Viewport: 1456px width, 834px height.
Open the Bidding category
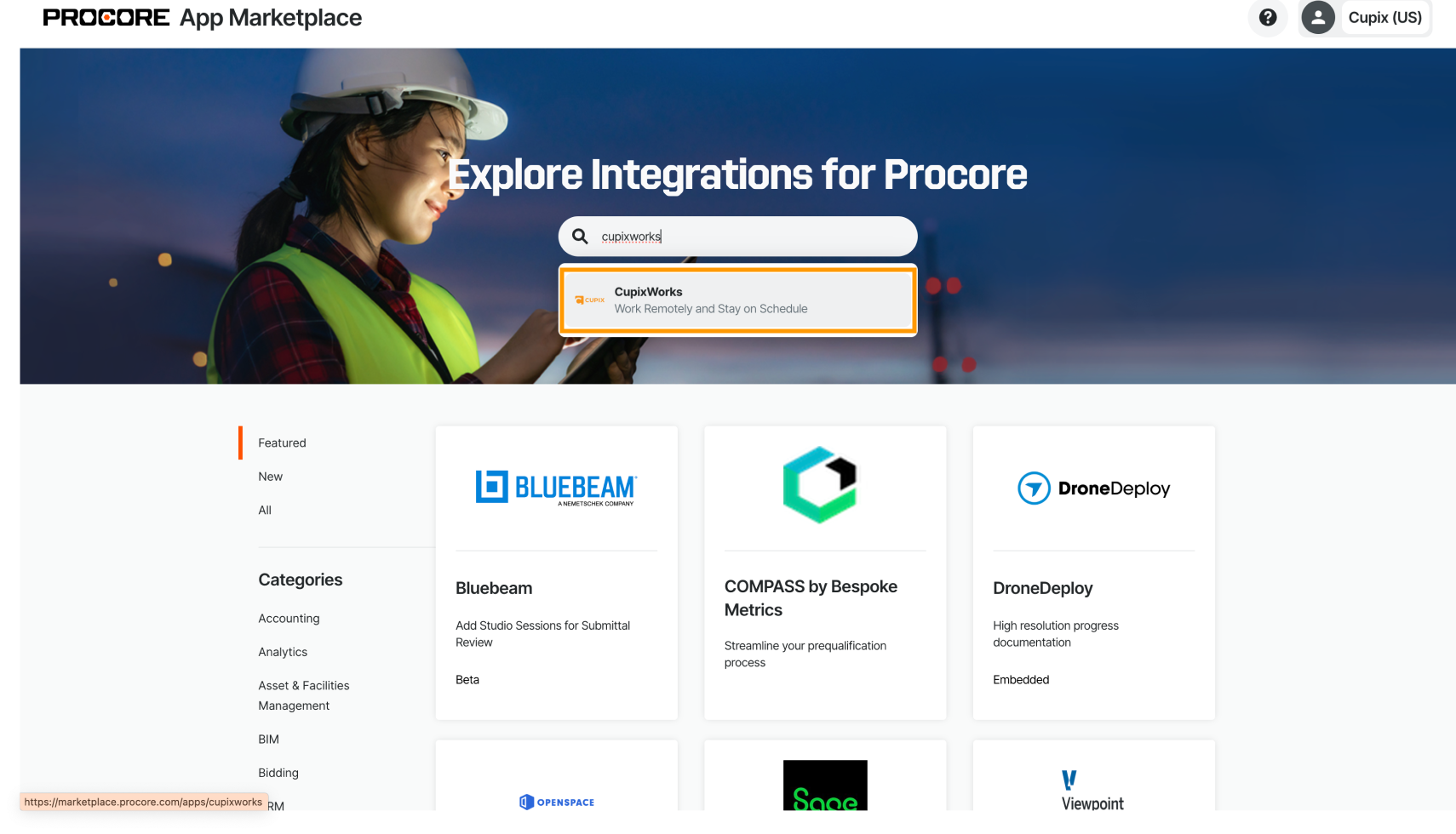tap(278, 773)
